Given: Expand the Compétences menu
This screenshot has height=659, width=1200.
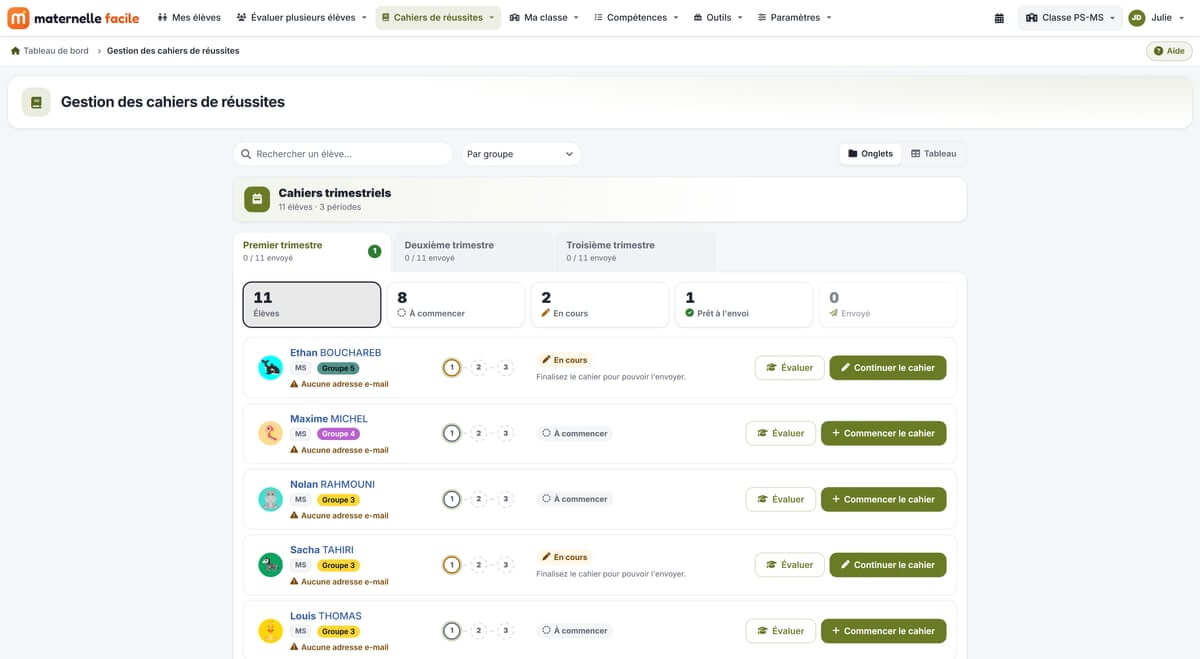Looking at the screenshot, I should tap(636, 18).
